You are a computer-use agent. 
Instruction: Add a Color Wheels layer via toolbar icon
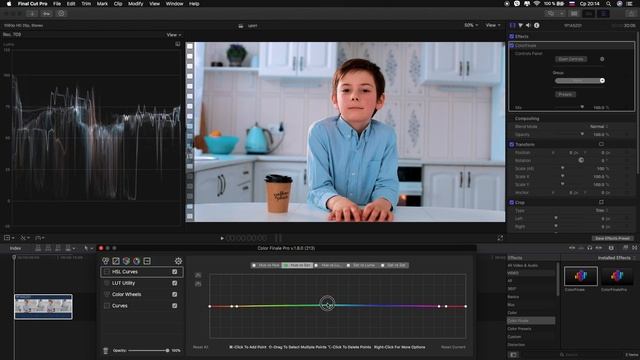pos(106,261)
